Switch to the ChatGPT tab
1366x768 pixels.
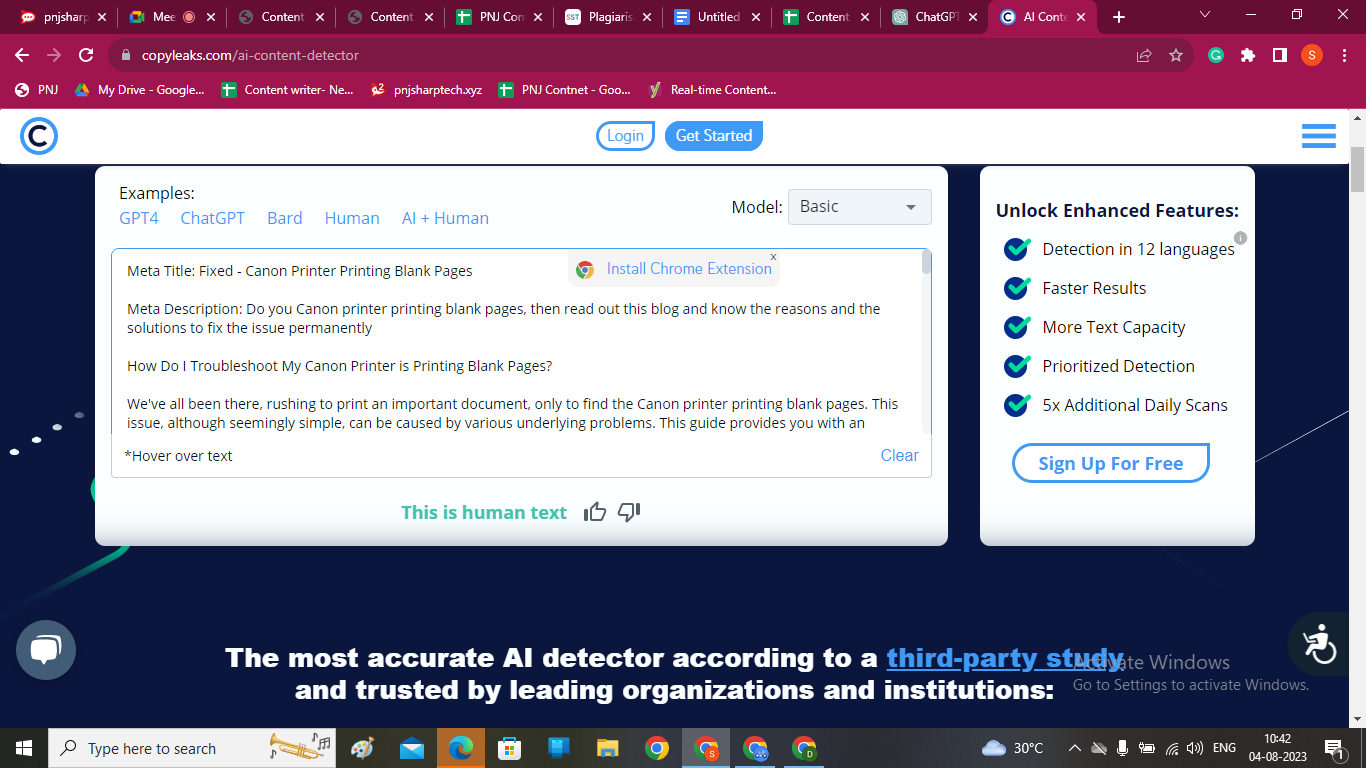(x=935, y=17)
